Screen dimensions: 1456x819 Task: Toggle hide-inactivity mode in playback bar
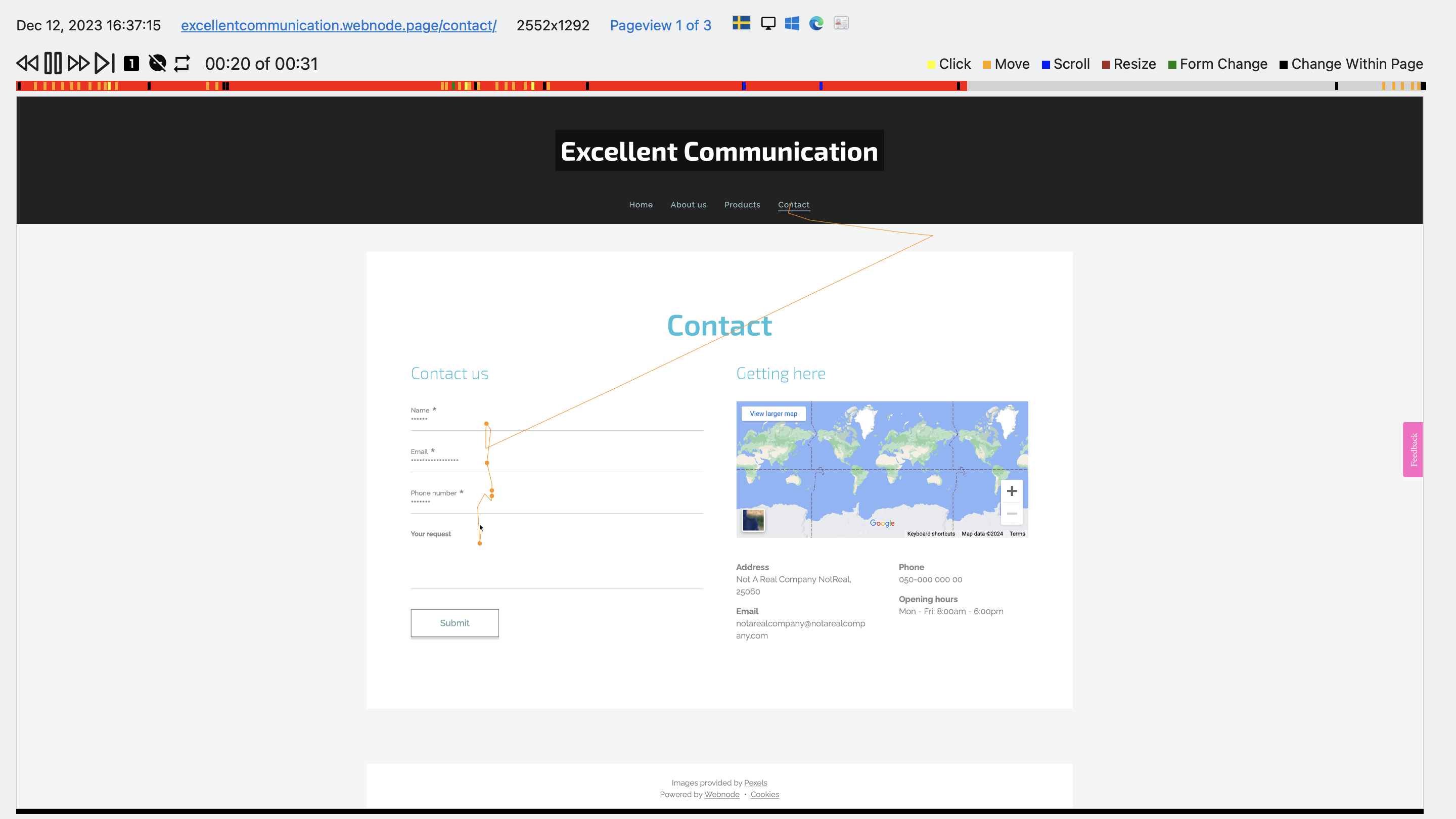(x=157, y=63)
